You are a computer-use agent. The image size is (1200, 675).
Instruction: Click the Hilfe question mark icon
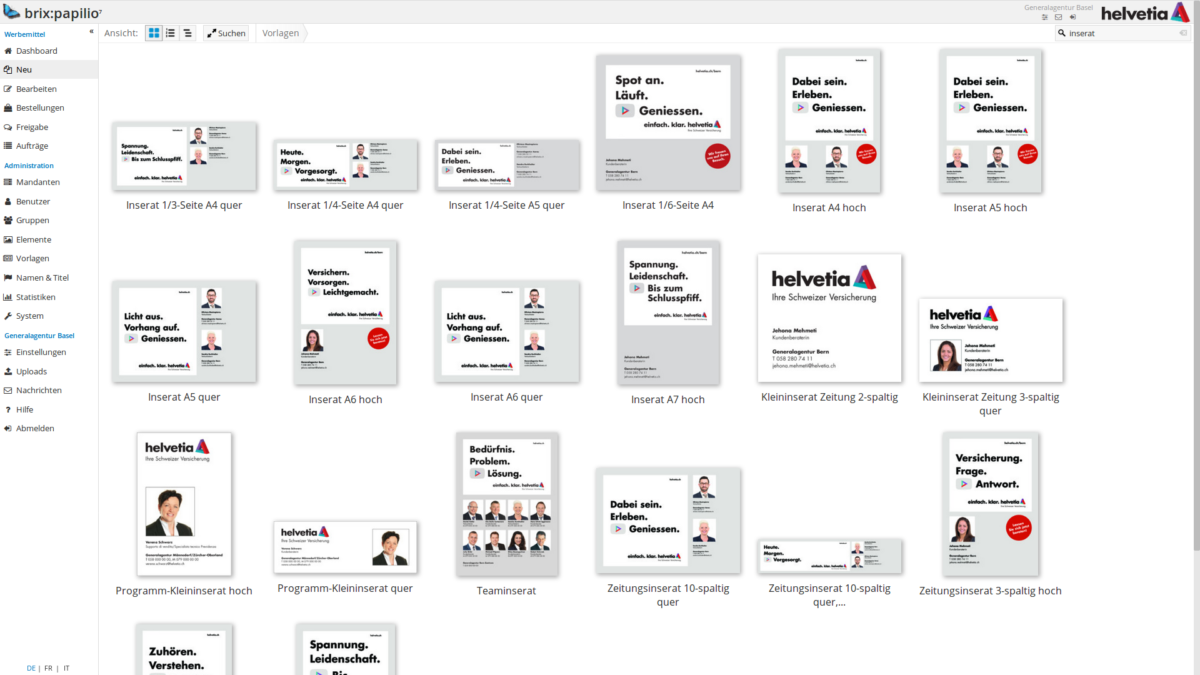[x=8, y=409]
